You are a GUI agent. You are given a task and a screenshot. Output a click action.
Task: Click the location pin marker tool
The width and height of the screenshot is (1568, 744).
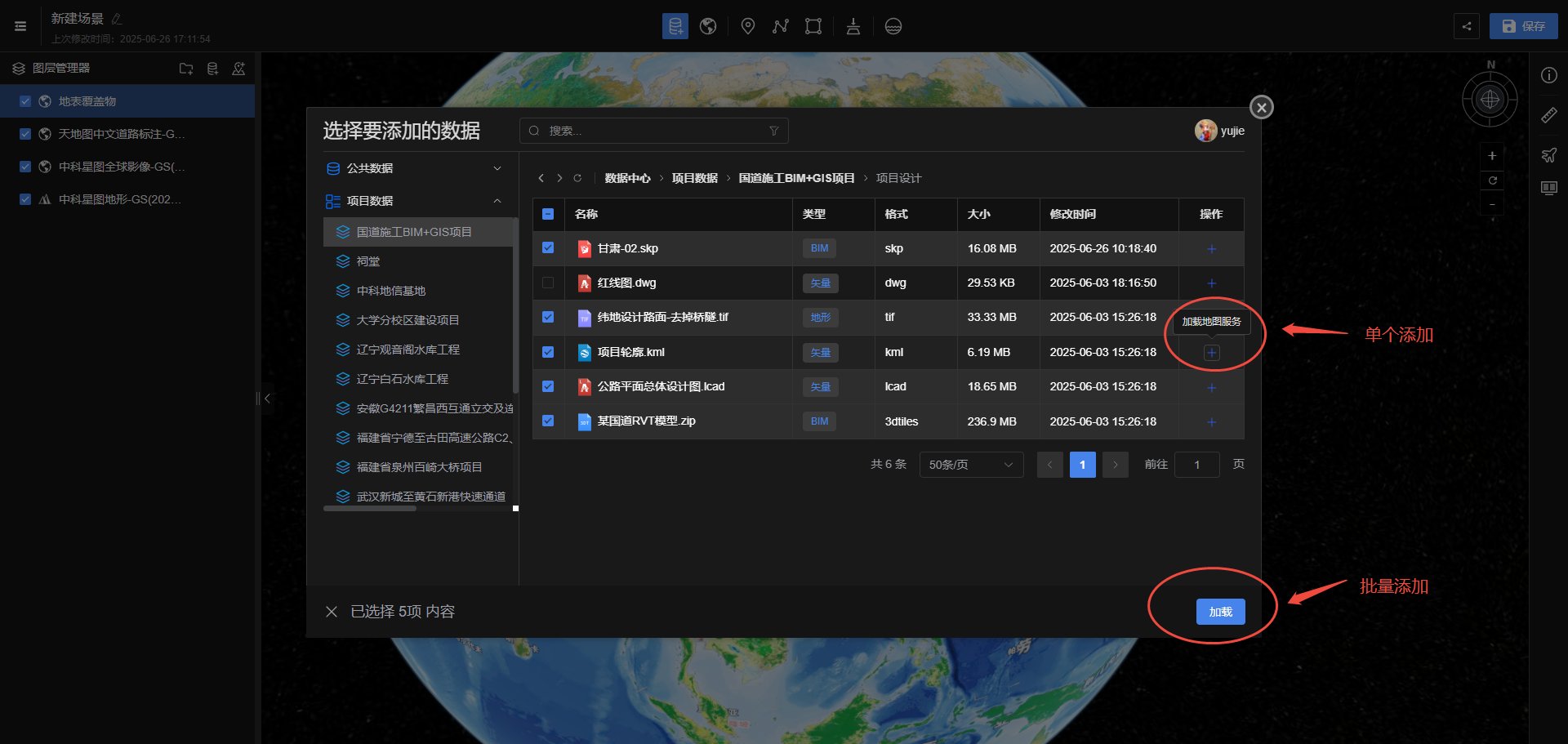(x=747, y=26)
